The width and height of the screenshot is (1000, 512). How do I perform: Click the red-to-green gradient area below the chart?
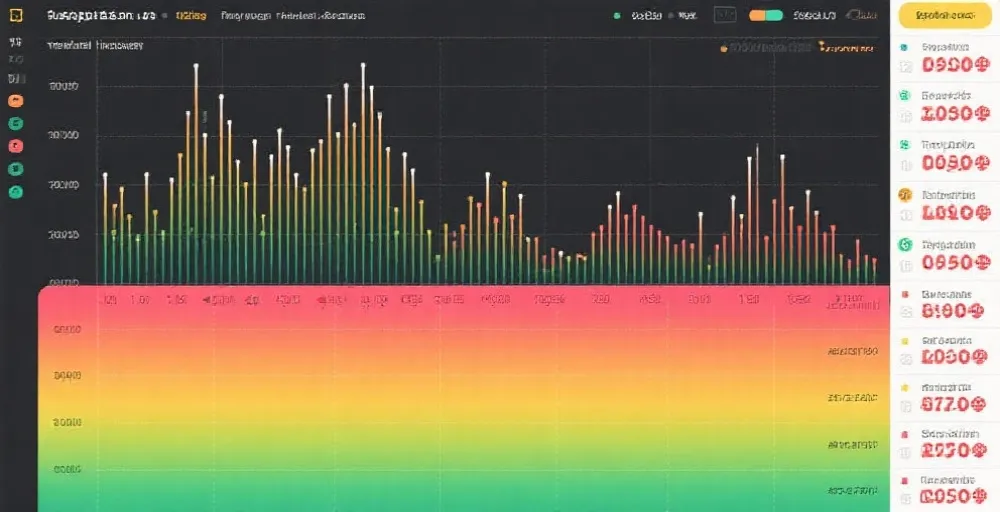460,400
